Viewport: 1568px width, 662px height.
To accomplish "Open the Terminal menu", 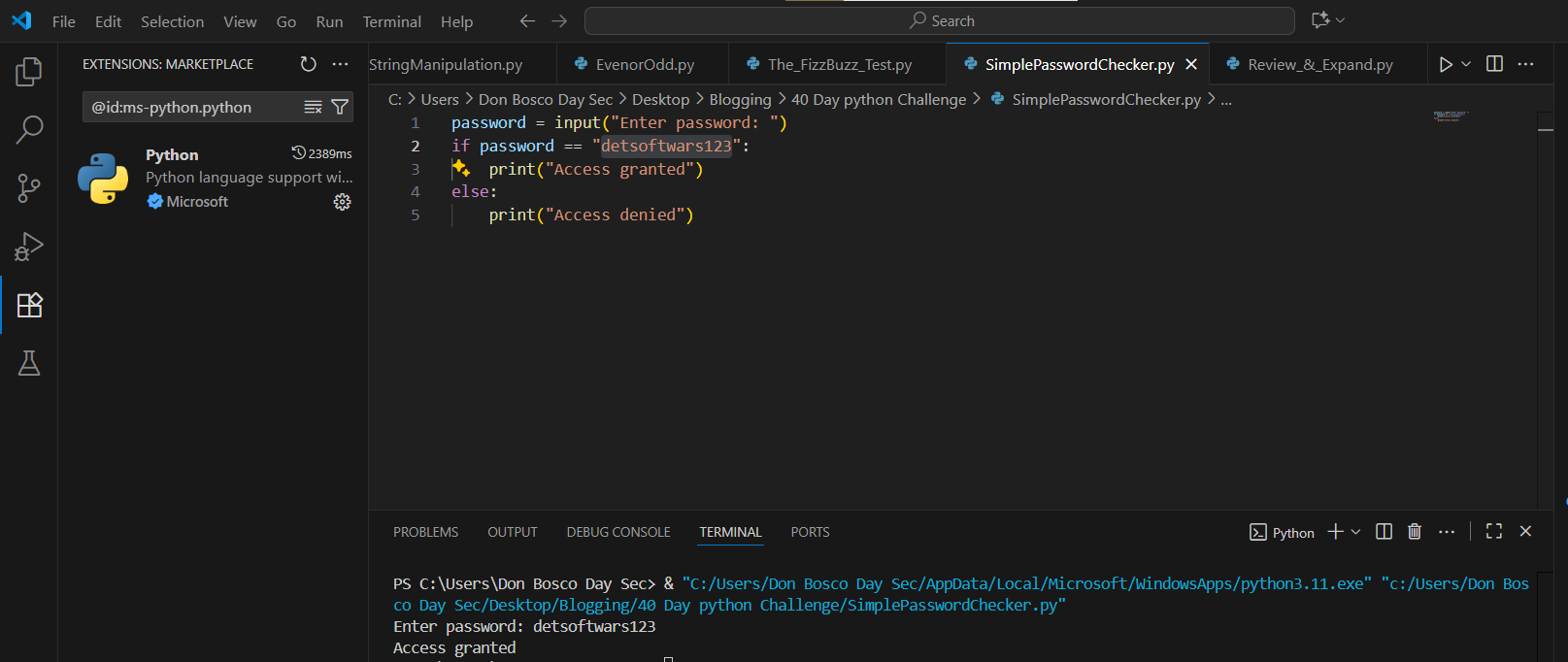I will tap(391, 21).
